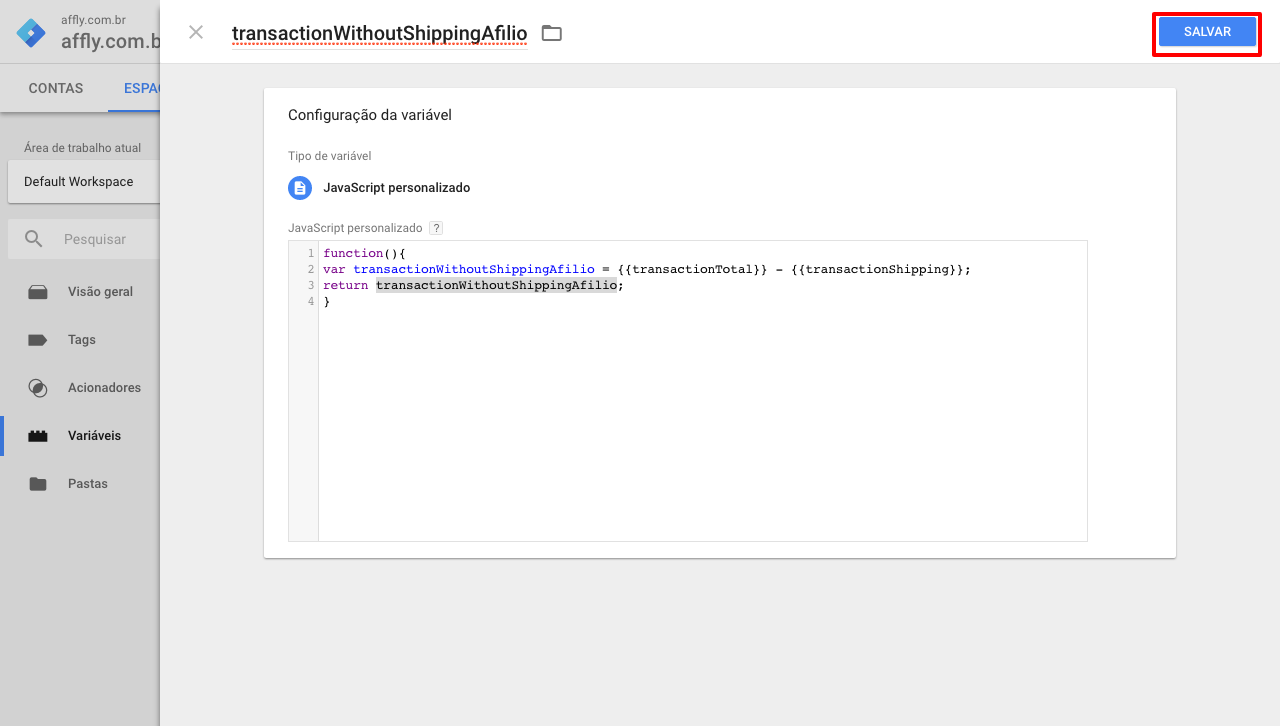Open the Default Workspace selector

(80, 182)
